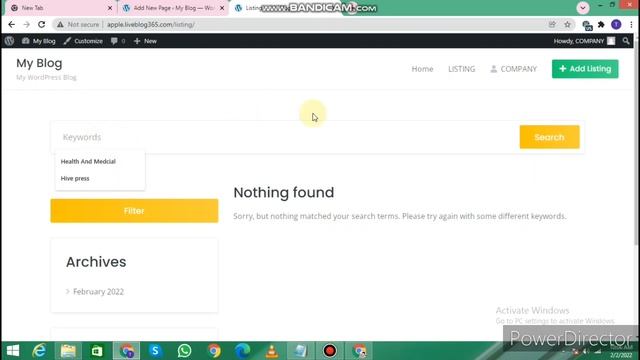Switch to the Add New Page tab
The image size is (640, 360).
pos(173,8)
